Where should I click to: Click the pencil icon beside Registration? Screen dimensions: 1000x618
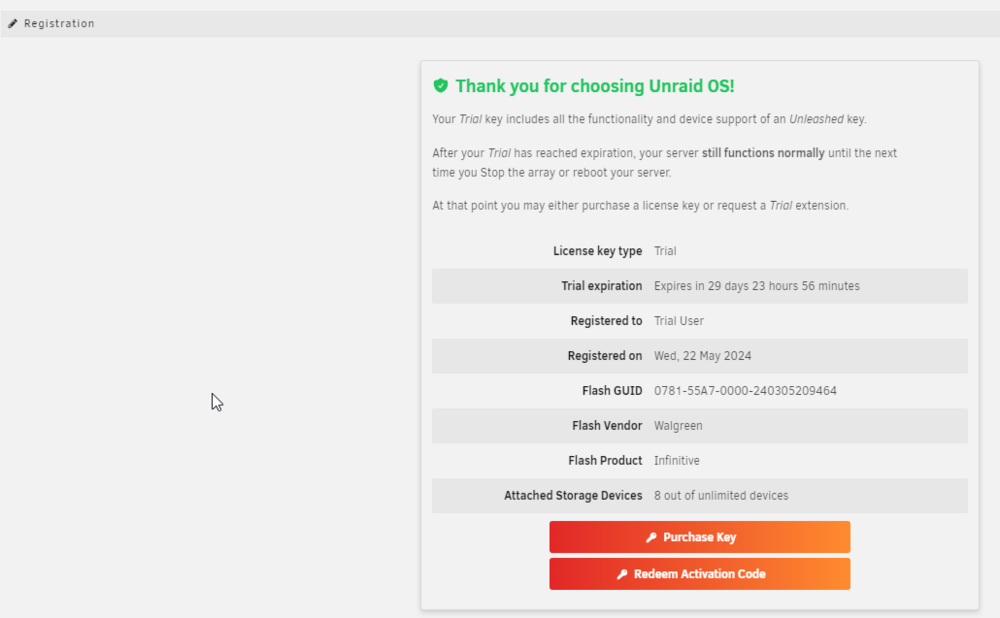13,24
